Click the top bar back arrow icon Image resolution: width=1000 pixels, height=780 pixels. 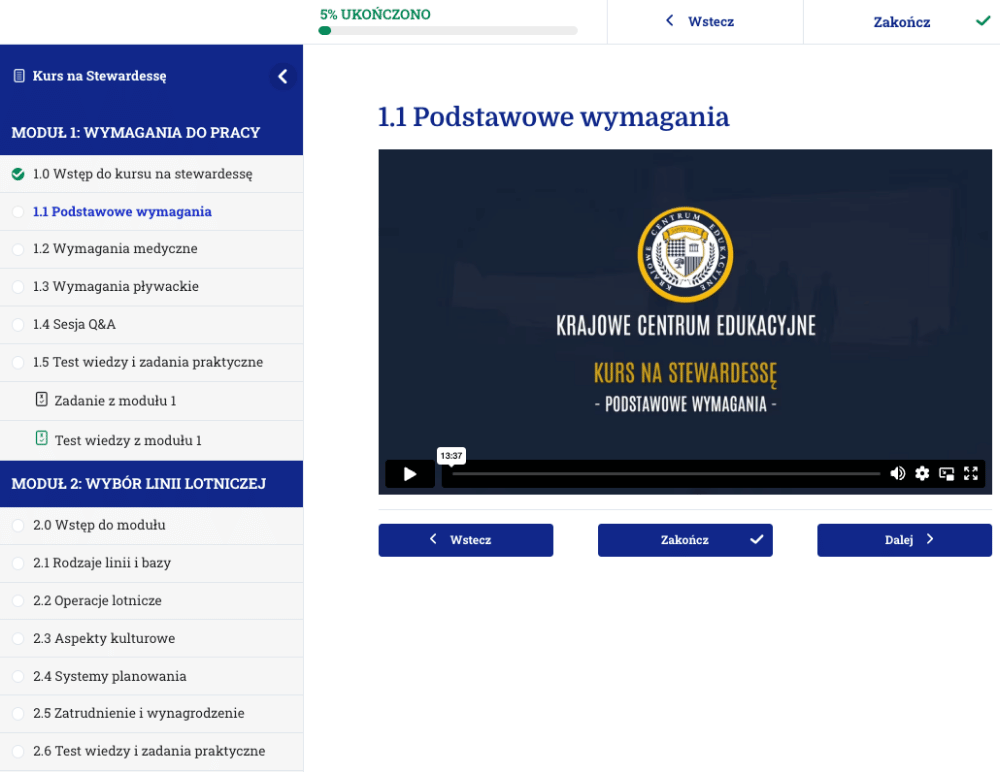[x=670, y=20]
